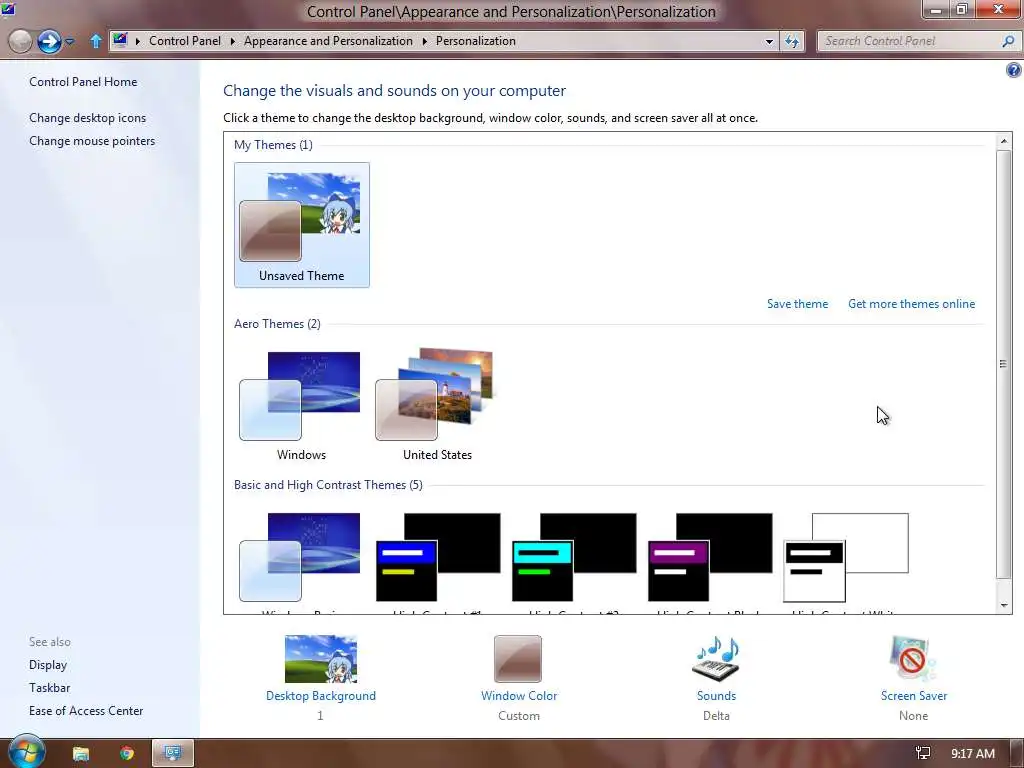Open the recent pages dropdown arrow
This screenshot has width=1024, height=768.
click(69, 42)
